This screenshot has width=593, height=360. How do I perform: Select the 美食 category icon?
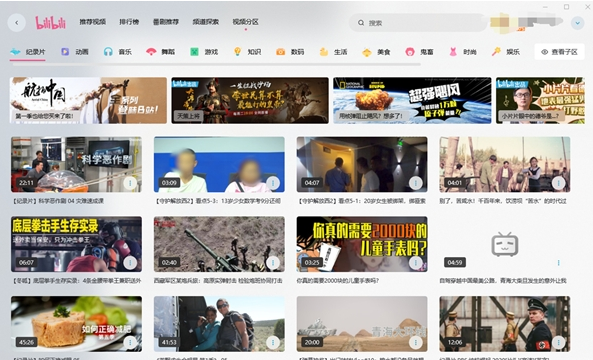click(x=366, y=52)
